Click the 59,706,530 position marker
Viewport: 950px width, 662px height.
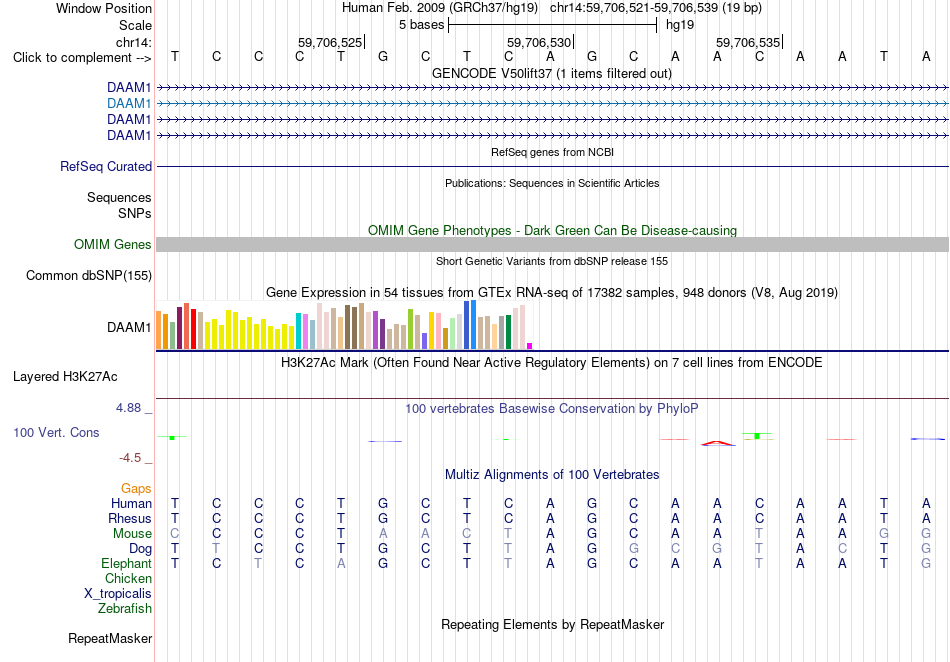pyautogui.click(x=540, y=42)
